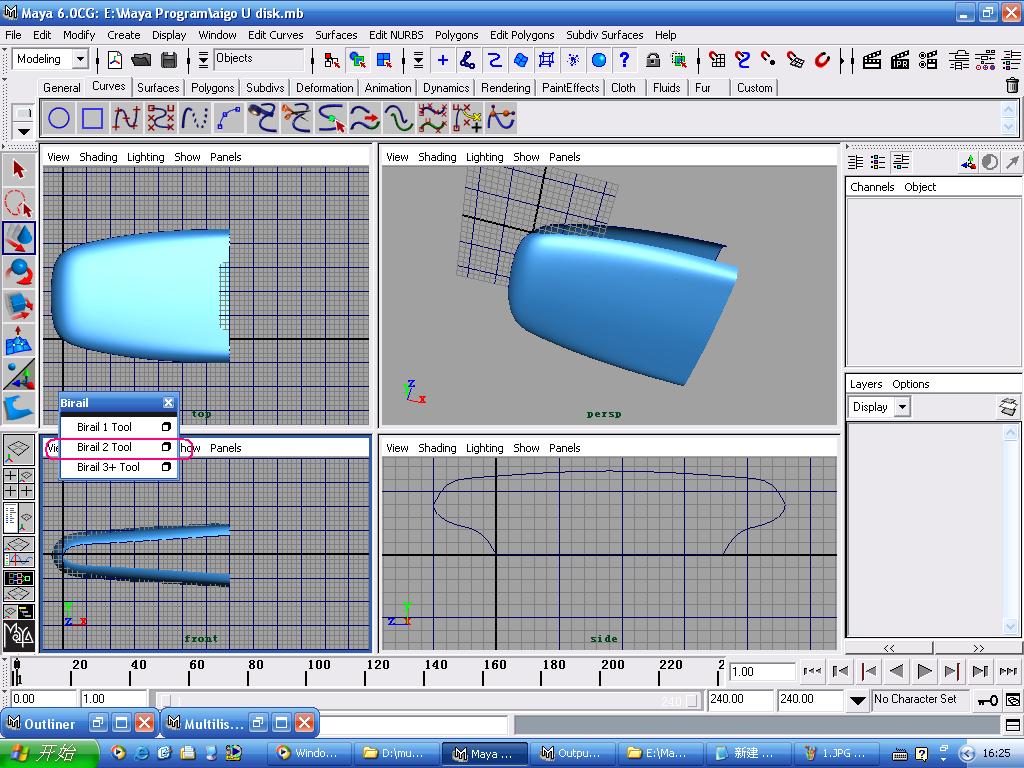1024x768 pixels.
Task: Select the Arc tool shelf icon
Action: click(x=229, y=119)
